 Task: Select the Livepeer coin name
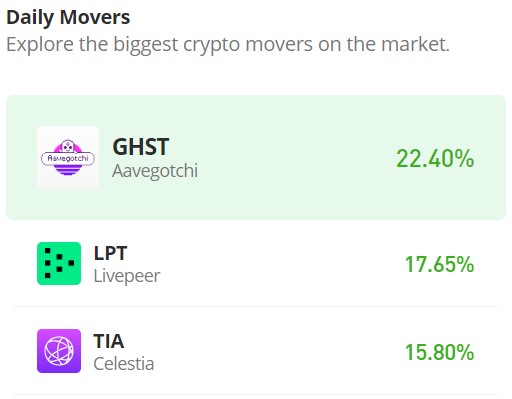pos(127,276)
